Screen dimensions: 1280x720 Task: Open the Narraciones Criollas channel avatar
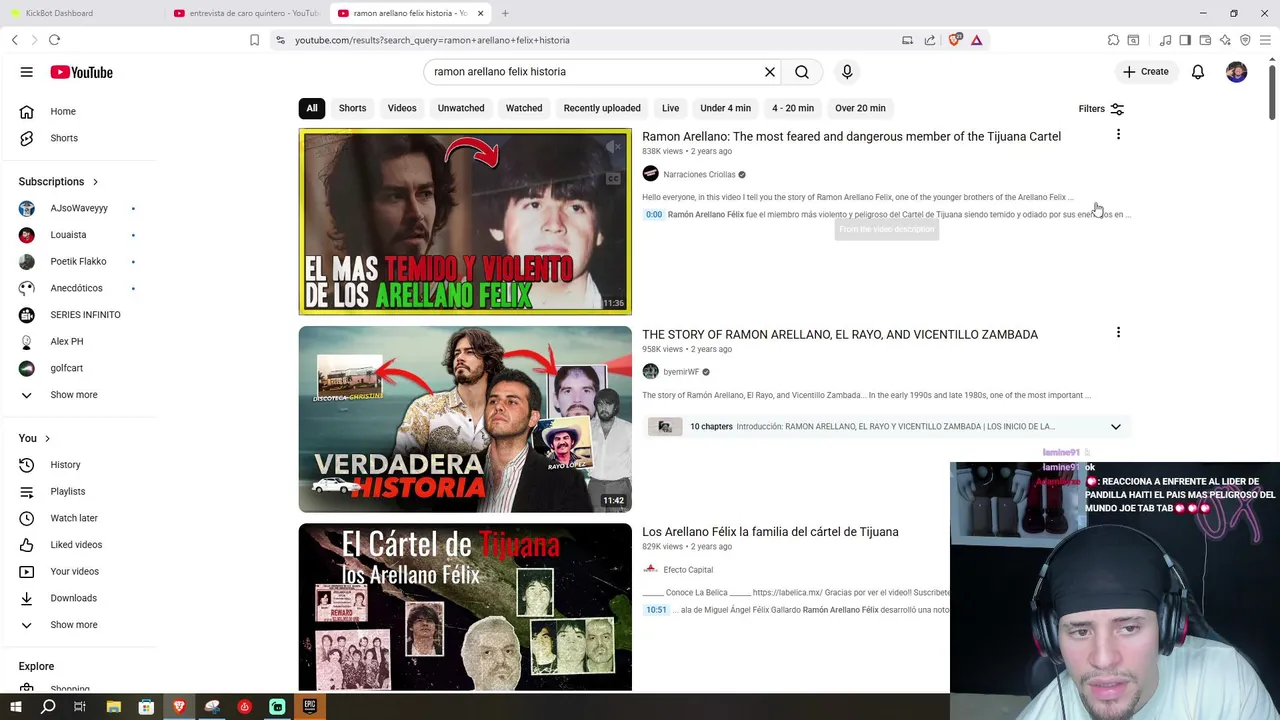click(x=650, y=174)
